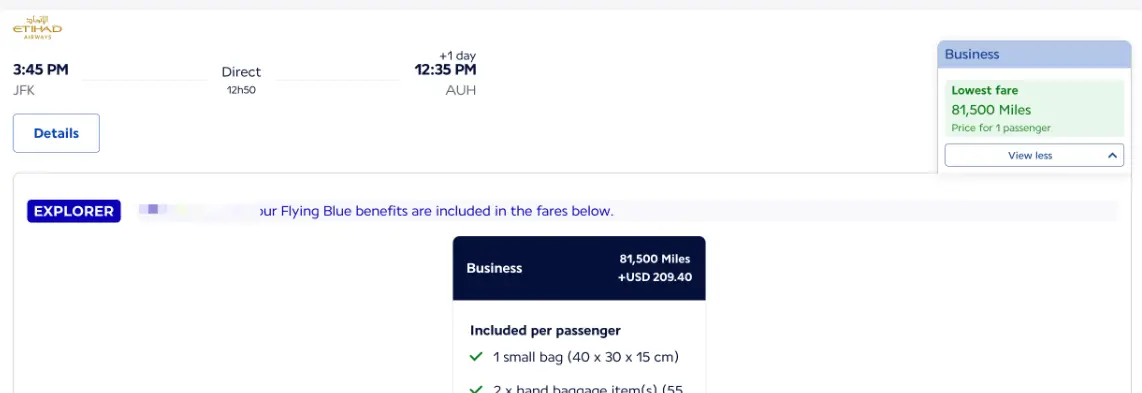Click the 12:35 PM arrival time
The width and height of the screenshot is (1142, 393).
[445, 70]
